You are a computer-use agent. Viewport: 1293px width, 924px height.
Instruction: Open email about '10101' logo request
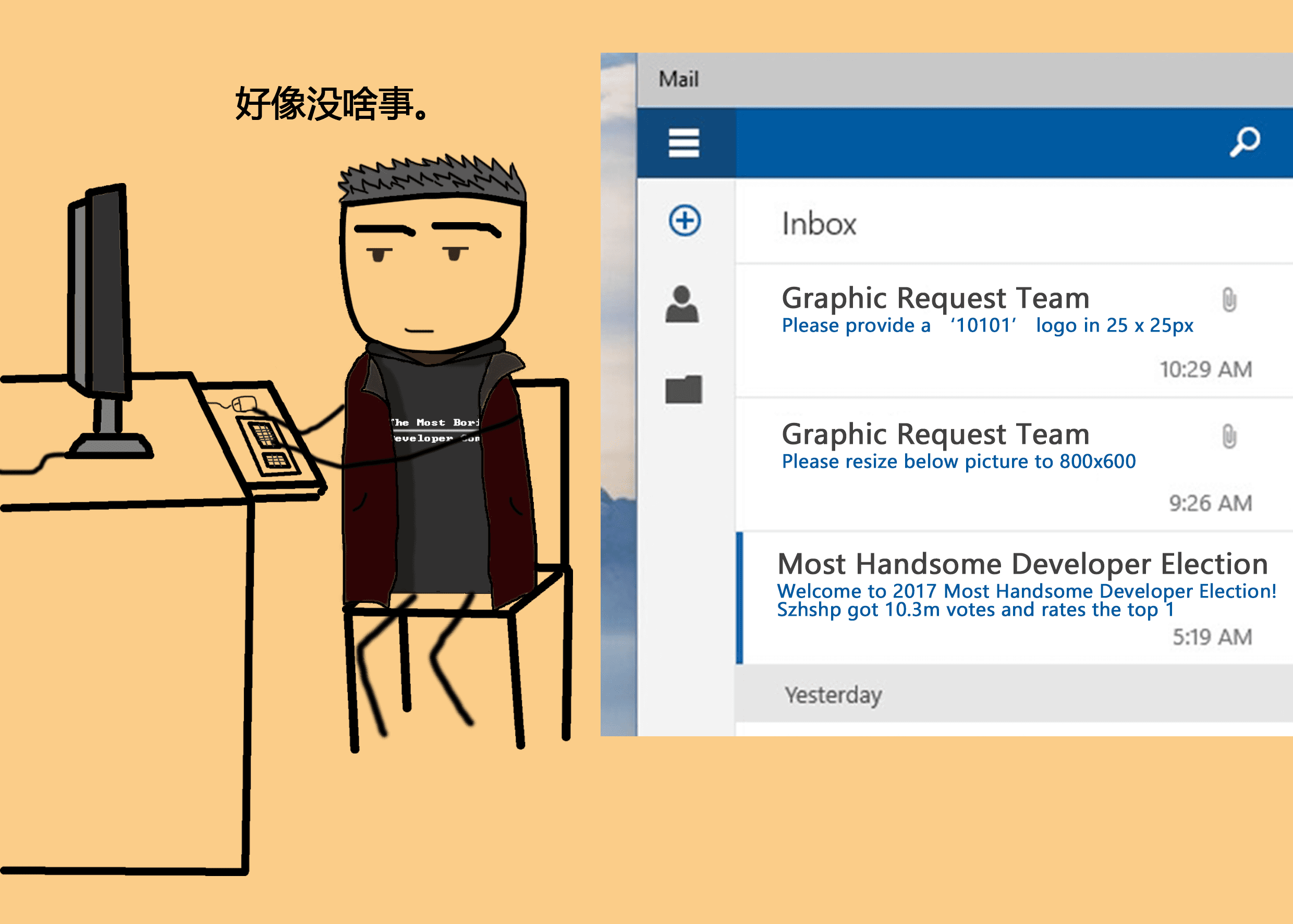click(1014, 331)
